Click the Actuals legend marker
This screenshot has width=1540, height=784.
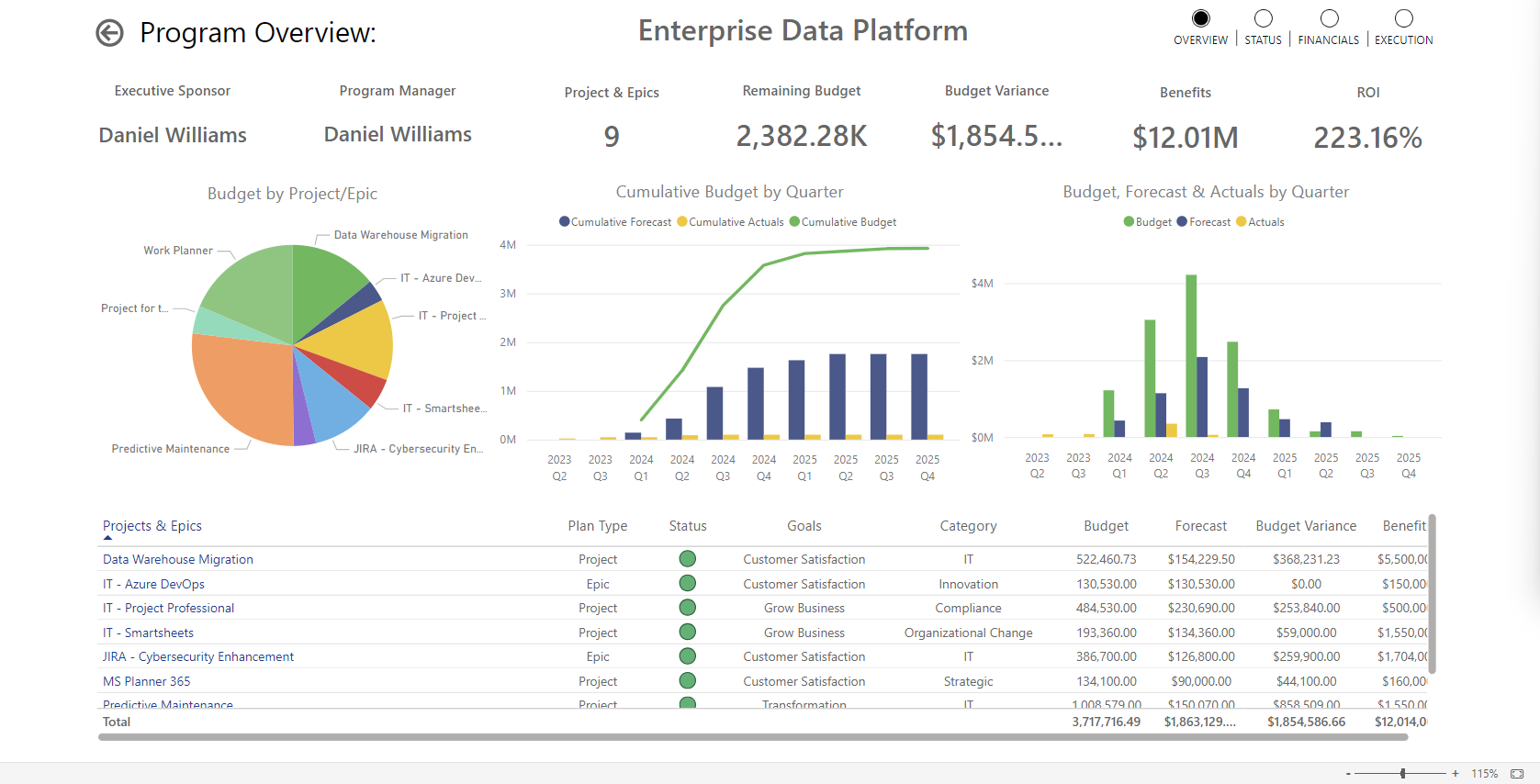point(1242,222)
